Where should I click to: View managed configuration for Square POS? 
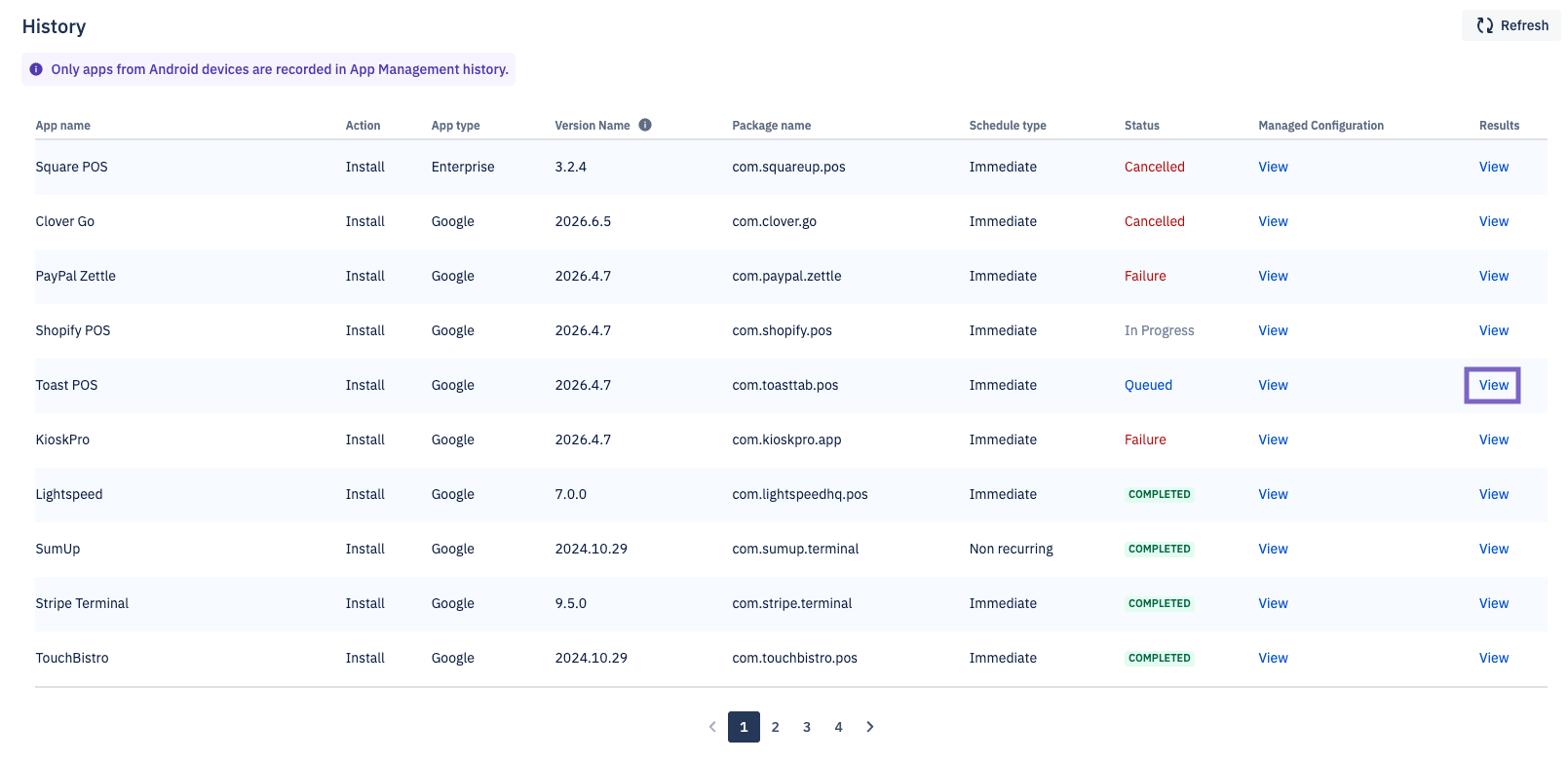point(1273,167)
